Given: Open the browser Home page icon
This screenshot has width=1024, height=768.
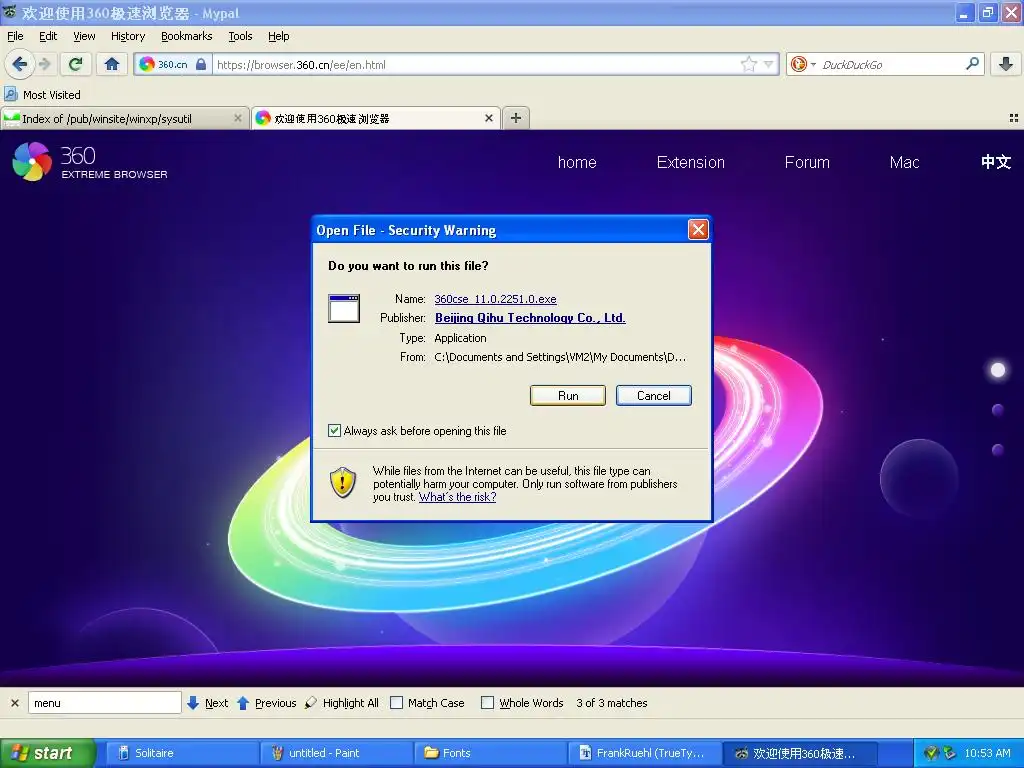Looking at the screenshot, I should coord(112,64).
